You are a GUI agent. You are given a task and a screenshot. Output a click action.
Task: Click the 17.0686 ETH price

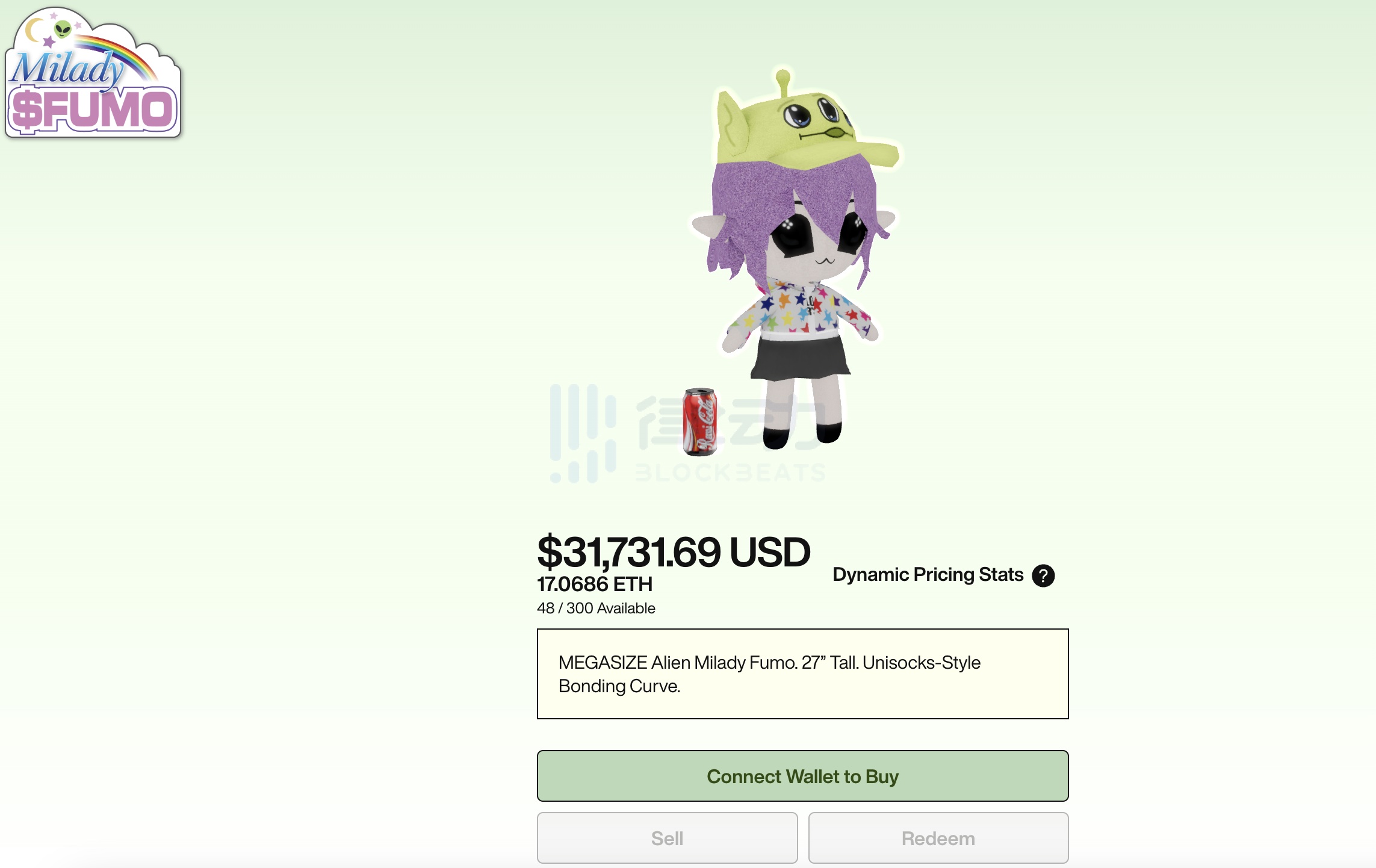[x=595, y=584]
